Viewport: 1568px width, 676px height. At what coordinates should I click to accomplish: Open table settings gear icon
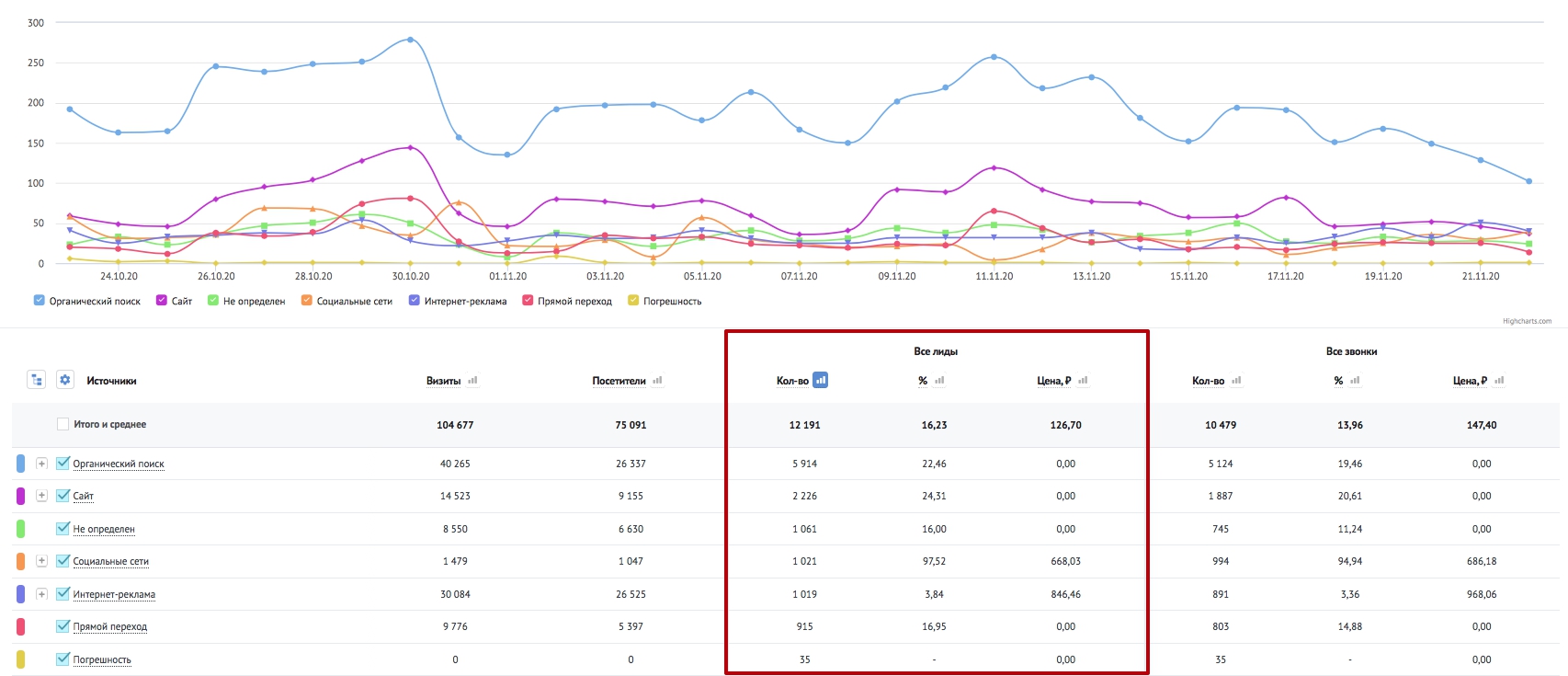(x=65, y=380)
